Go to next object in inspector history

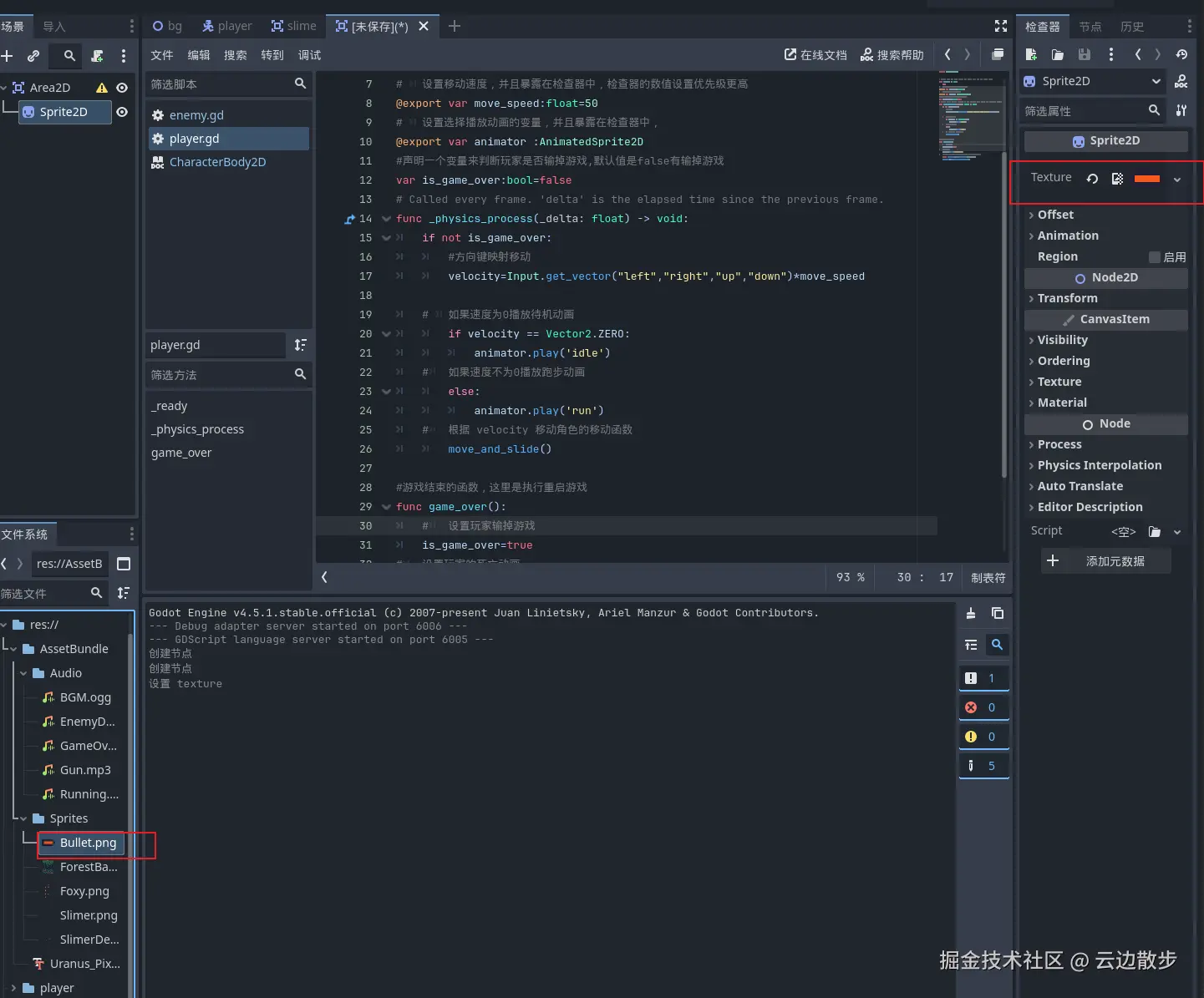point(1157,54)
